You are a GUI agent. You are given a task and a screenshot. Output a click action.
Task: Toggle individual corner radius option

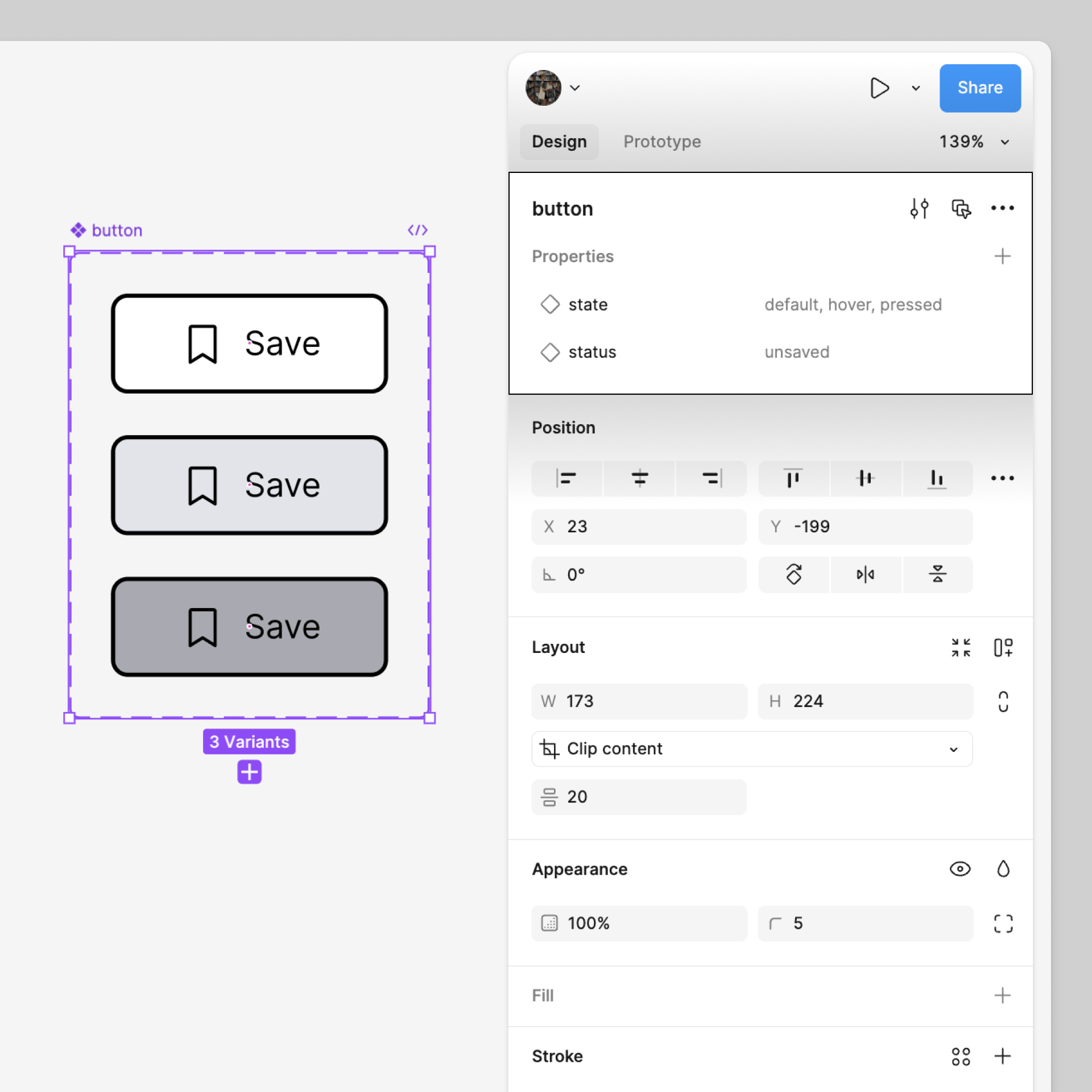click(x=1003, y=923)
